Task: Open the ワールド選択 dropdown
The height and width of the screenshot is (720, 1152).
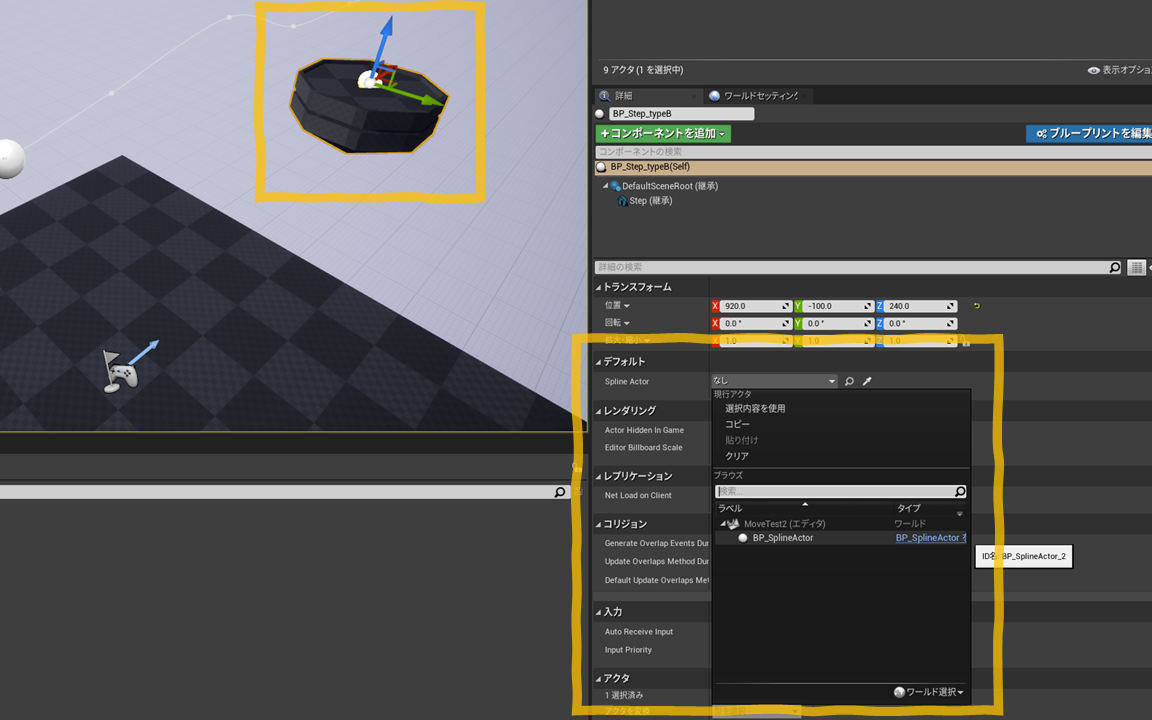Action: point(929,692)
